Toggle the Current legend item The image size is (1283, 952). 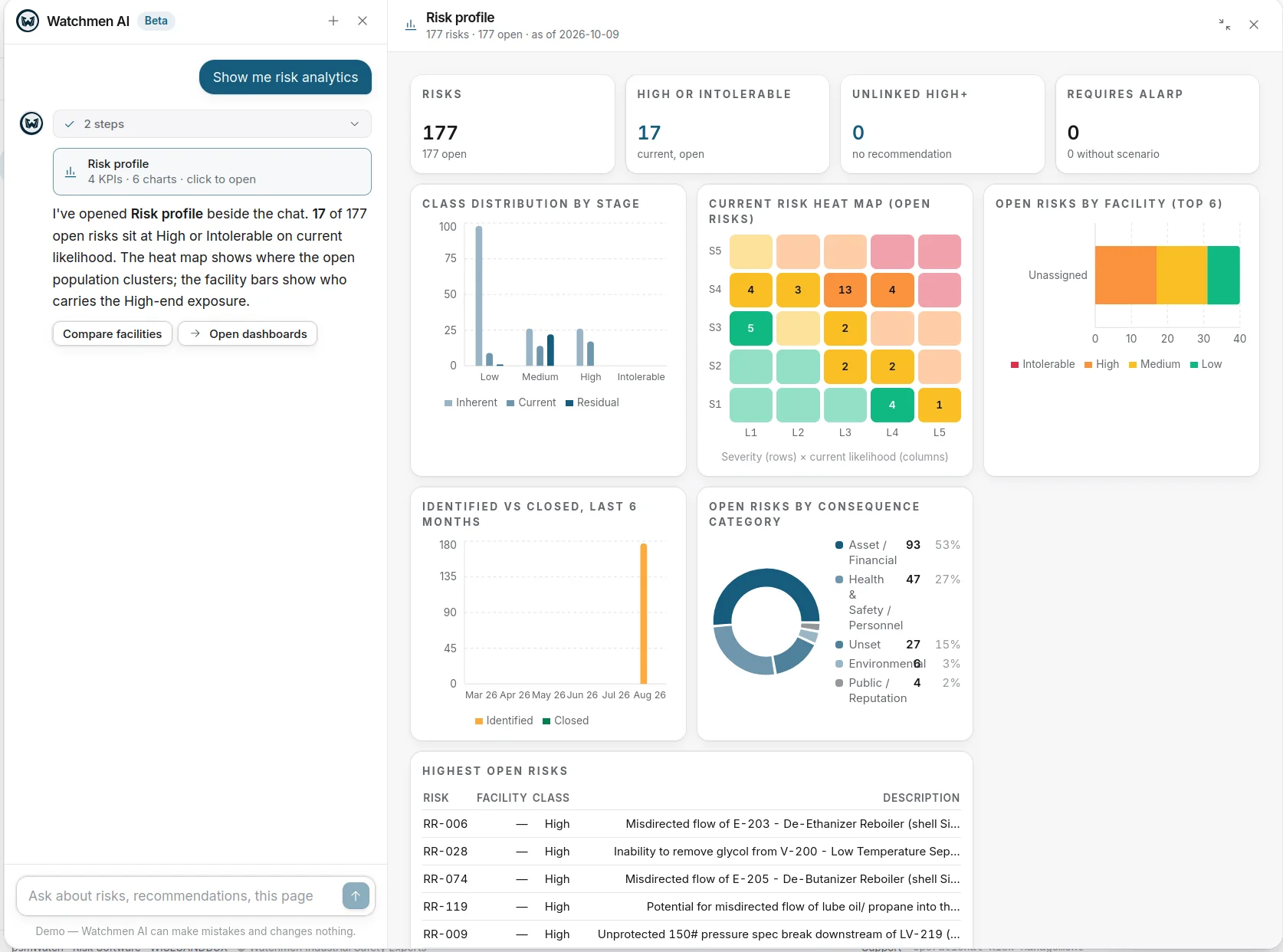pos(531,402)
